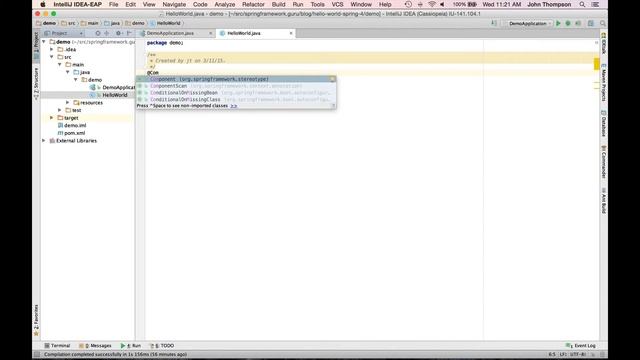The height and width of the screenshot is (360, 640).
Task: Open the Refactor menu
Action: pos(253,4)
